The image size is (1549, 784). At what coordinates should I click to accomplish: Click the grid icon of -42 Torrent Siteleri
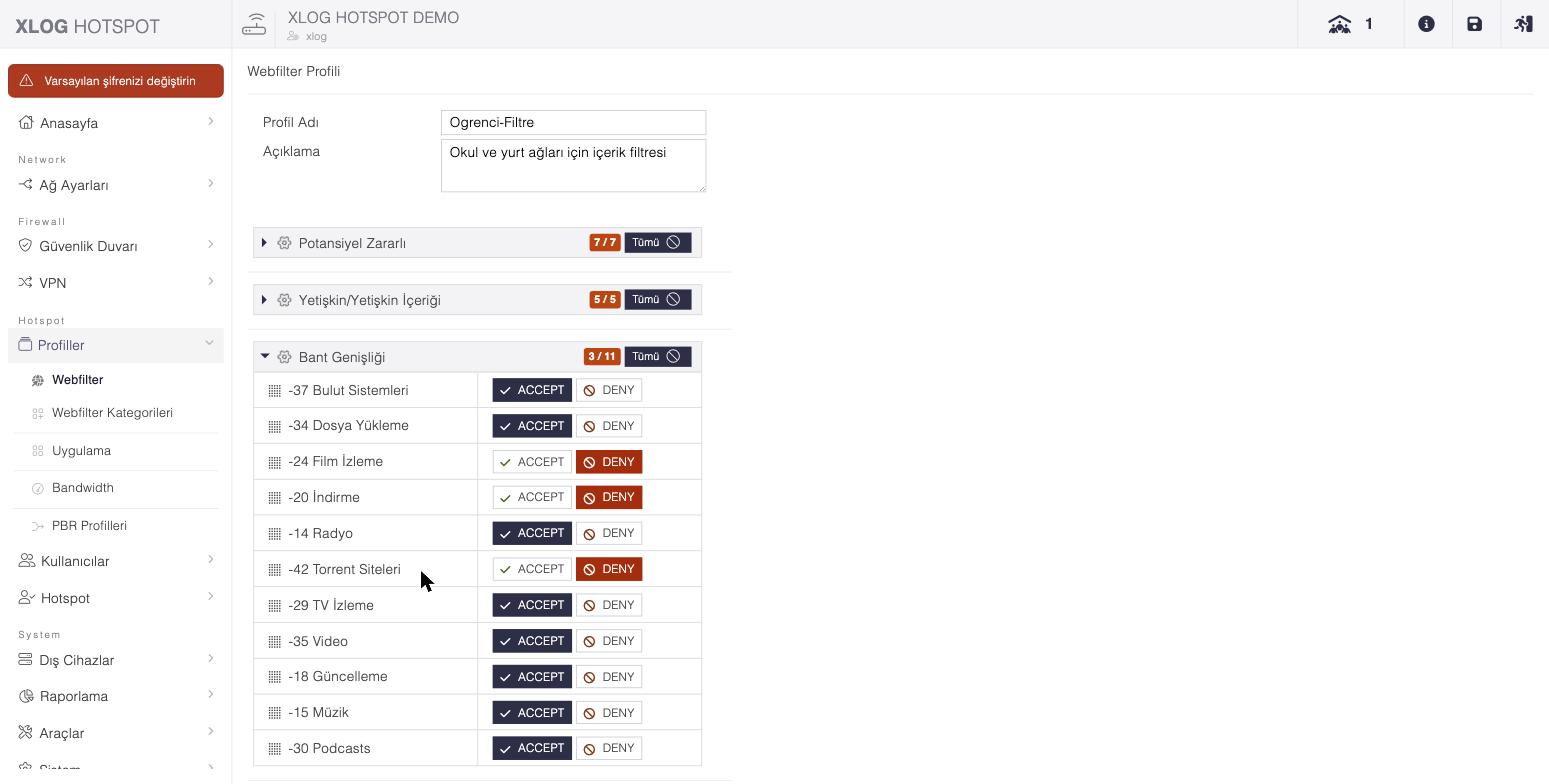(x=274, y=570)
